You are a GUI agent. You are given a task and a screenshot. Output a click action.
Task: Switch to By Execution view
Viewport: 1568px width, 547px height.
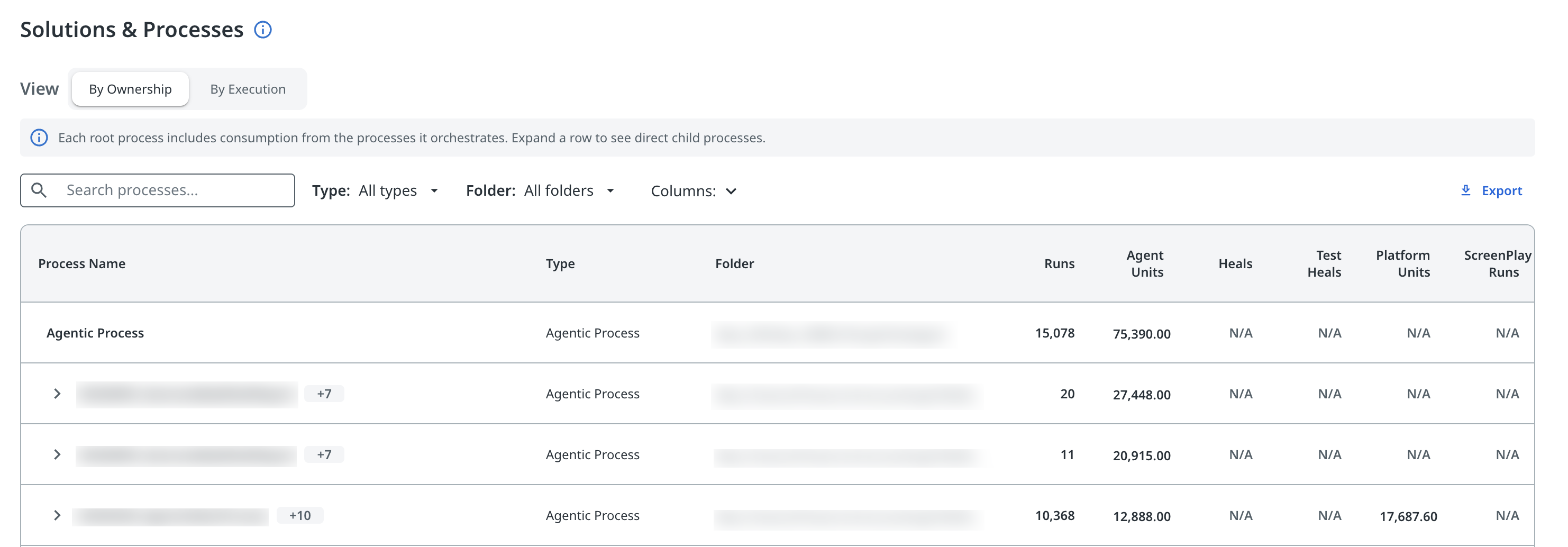coord(248,89)
